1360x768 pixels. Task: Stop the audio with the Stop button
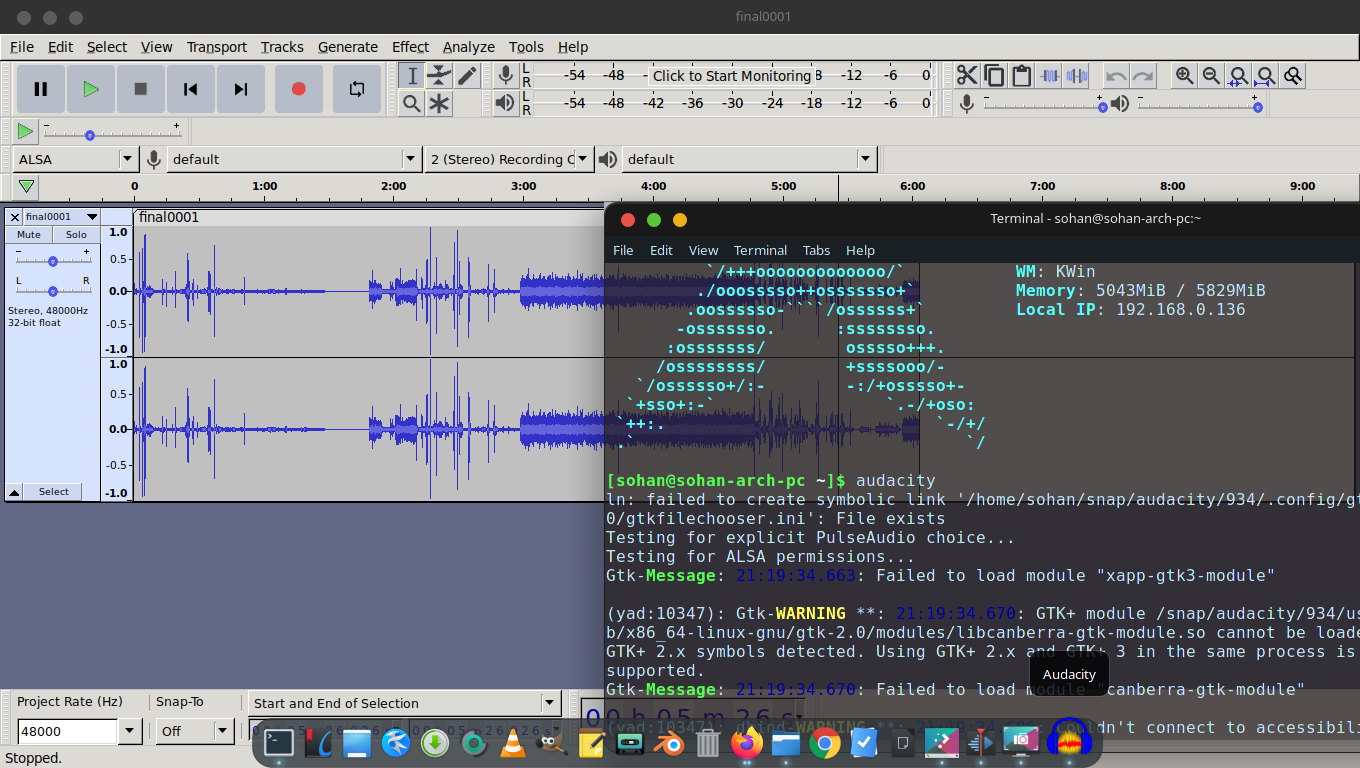point(141,89)
